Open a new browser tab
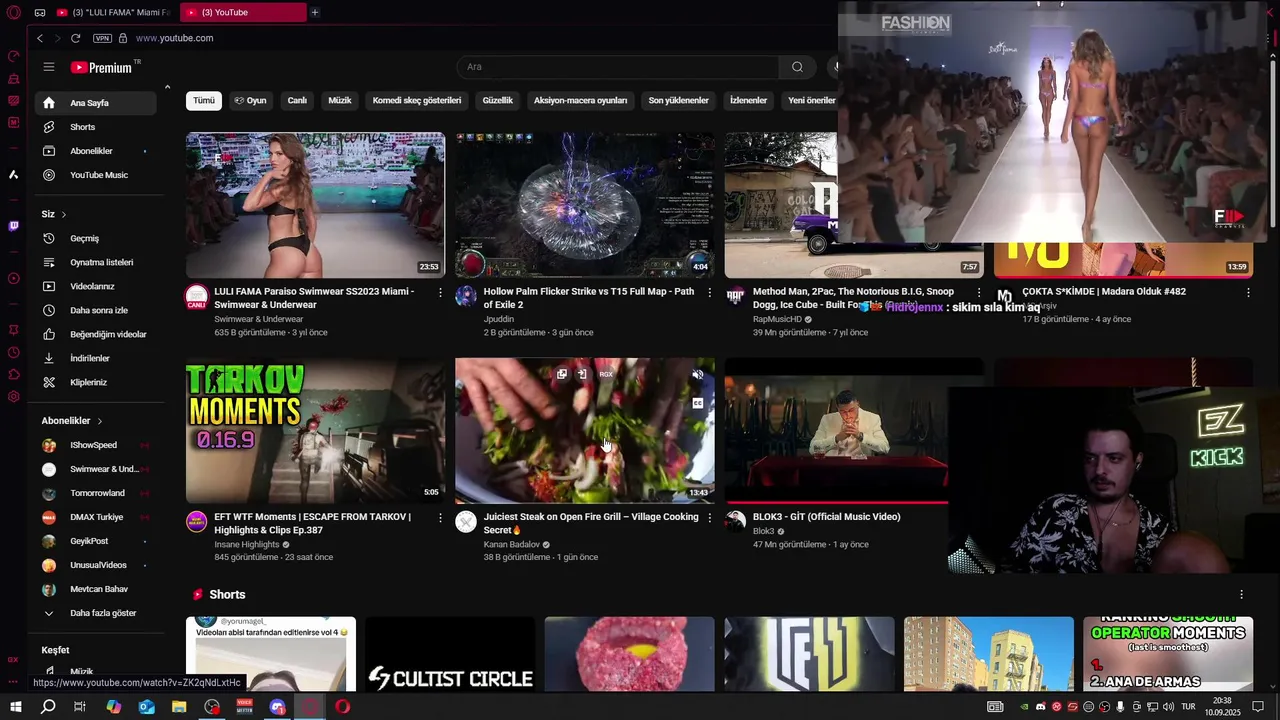Image resolution: width=1280 pixels, height=720 pixels. pos(315,12)
